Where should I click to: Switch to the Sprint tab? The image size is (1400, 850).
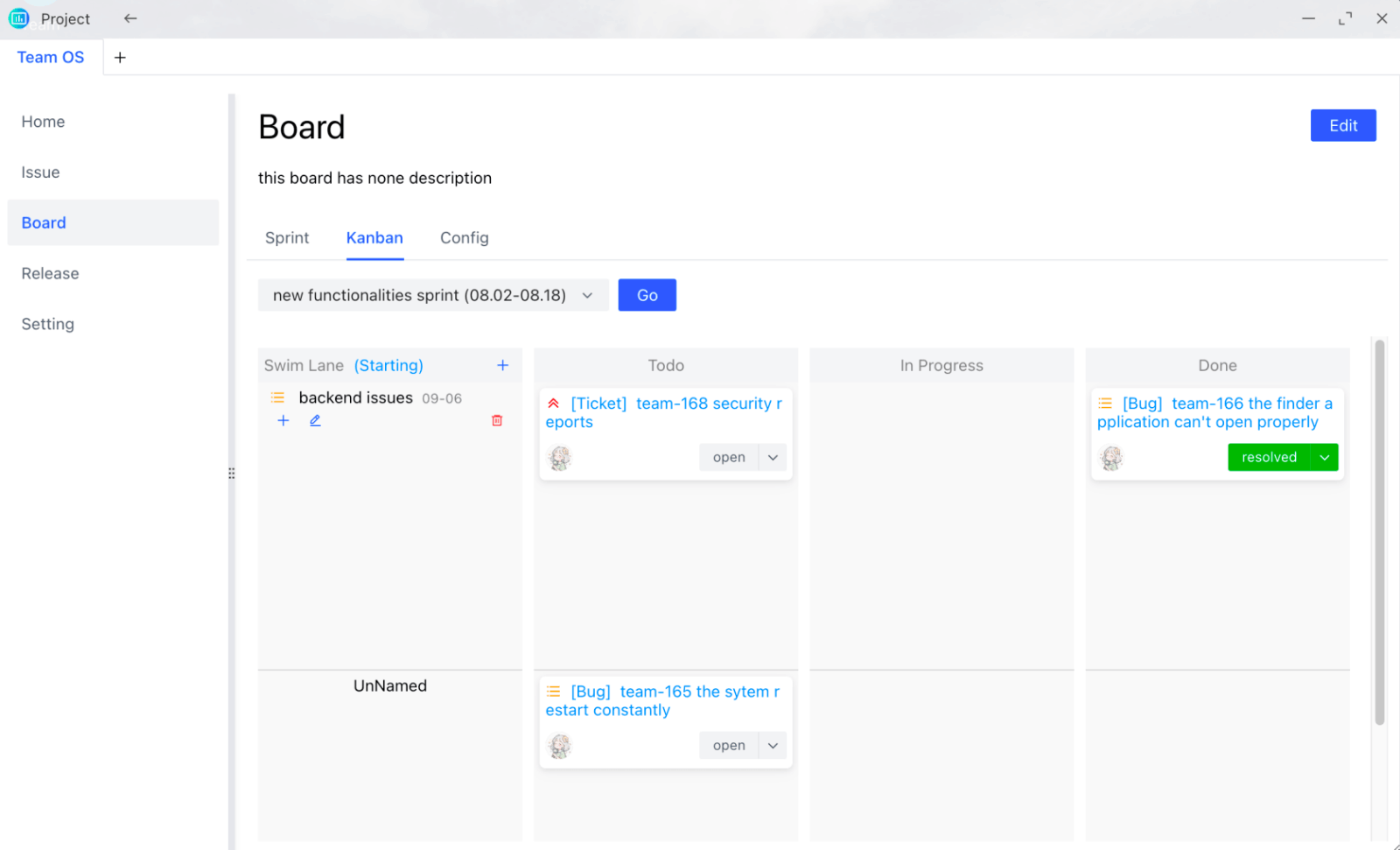coord(287,238)
